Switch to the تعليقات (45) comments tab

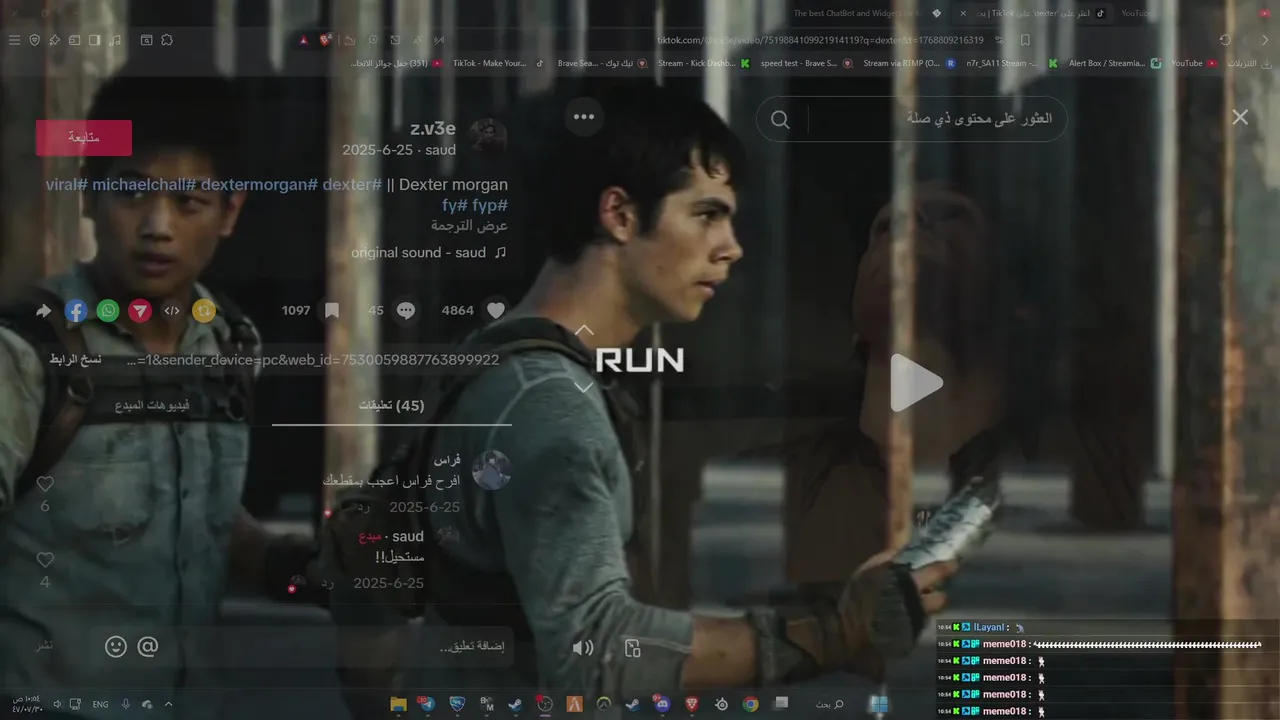pos(392,406)
